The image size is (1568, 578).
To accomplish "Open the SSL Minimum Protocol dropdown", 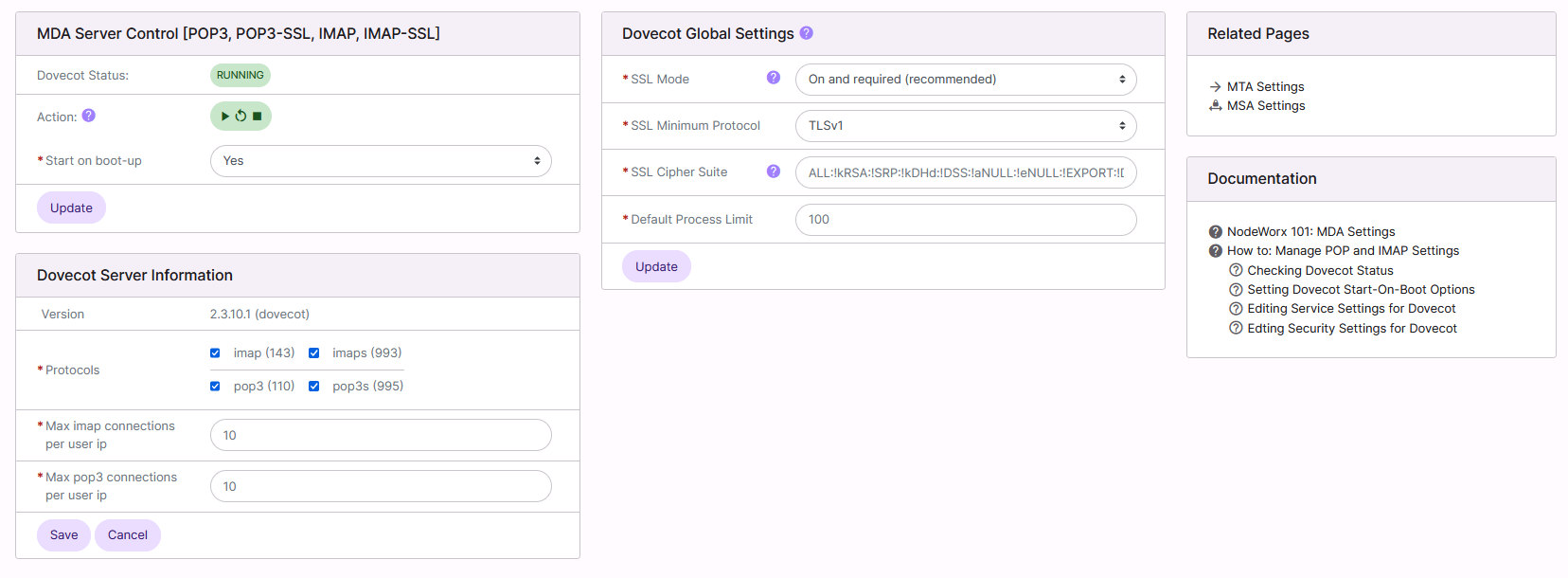I will pyautogui.click(x=966, y=126).
